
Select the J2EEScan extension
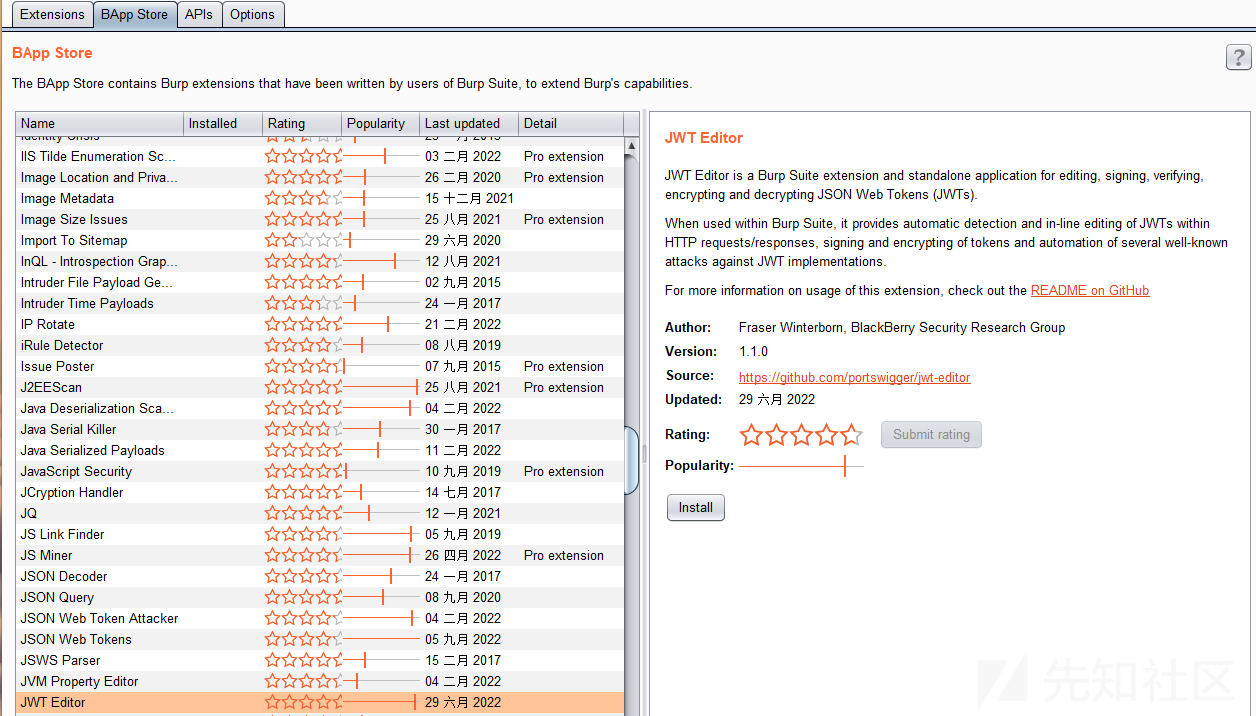pyautogui.click(x=51, y=387)
